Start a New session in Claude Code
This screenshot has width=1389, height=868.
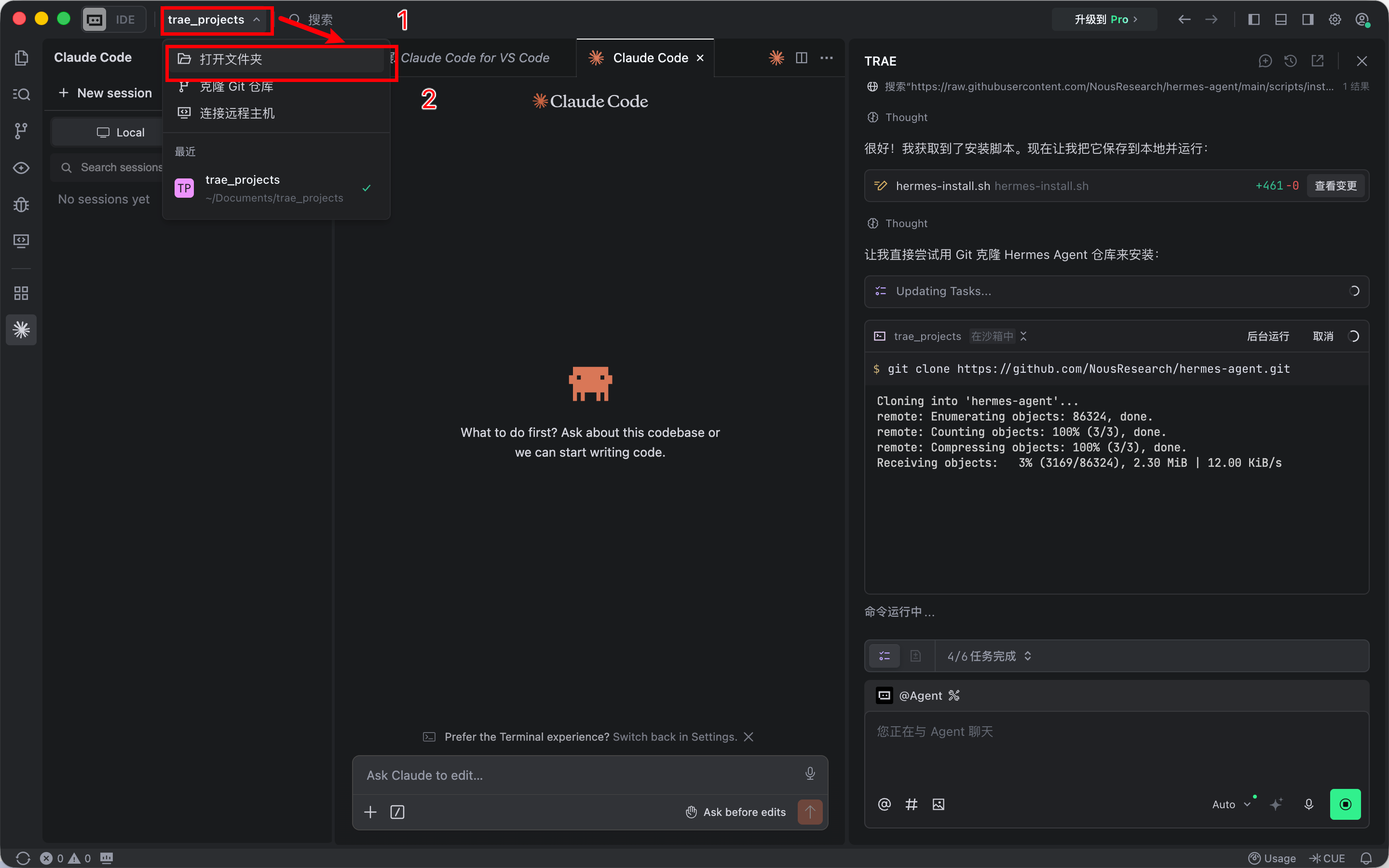coord(106,93)
